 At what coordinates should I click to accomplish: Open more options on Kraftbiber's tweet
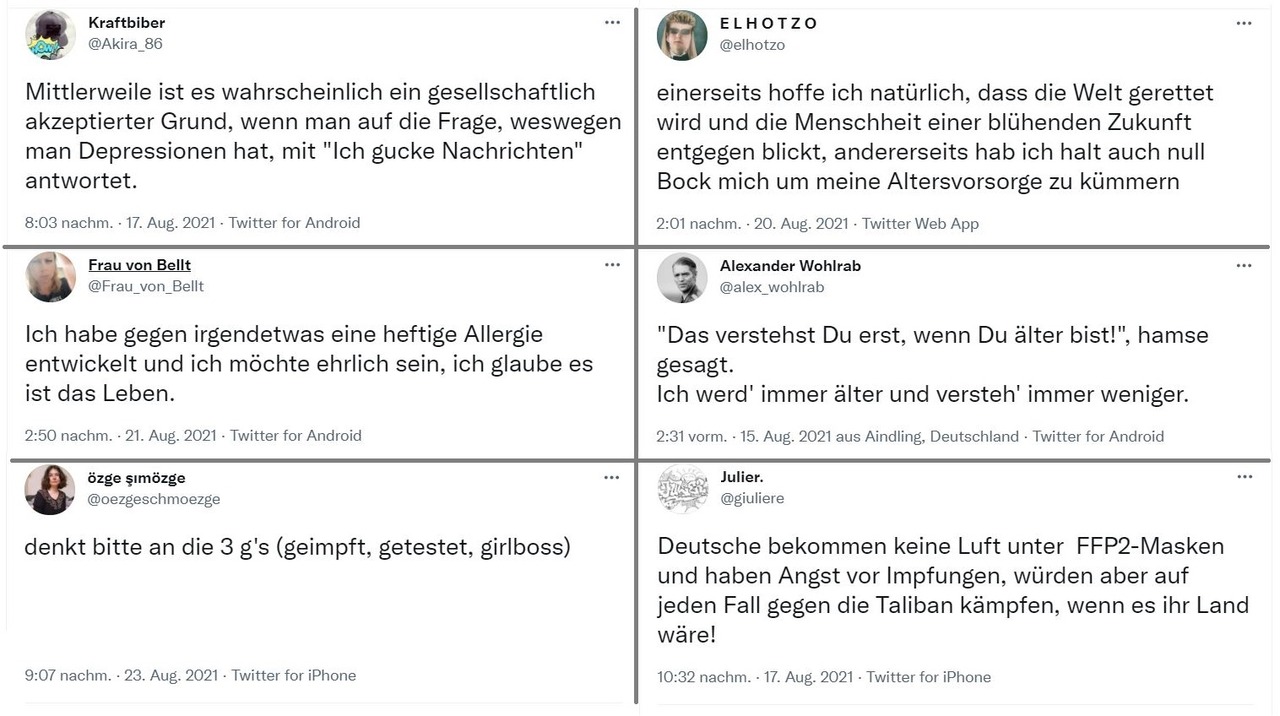point(612,22)
